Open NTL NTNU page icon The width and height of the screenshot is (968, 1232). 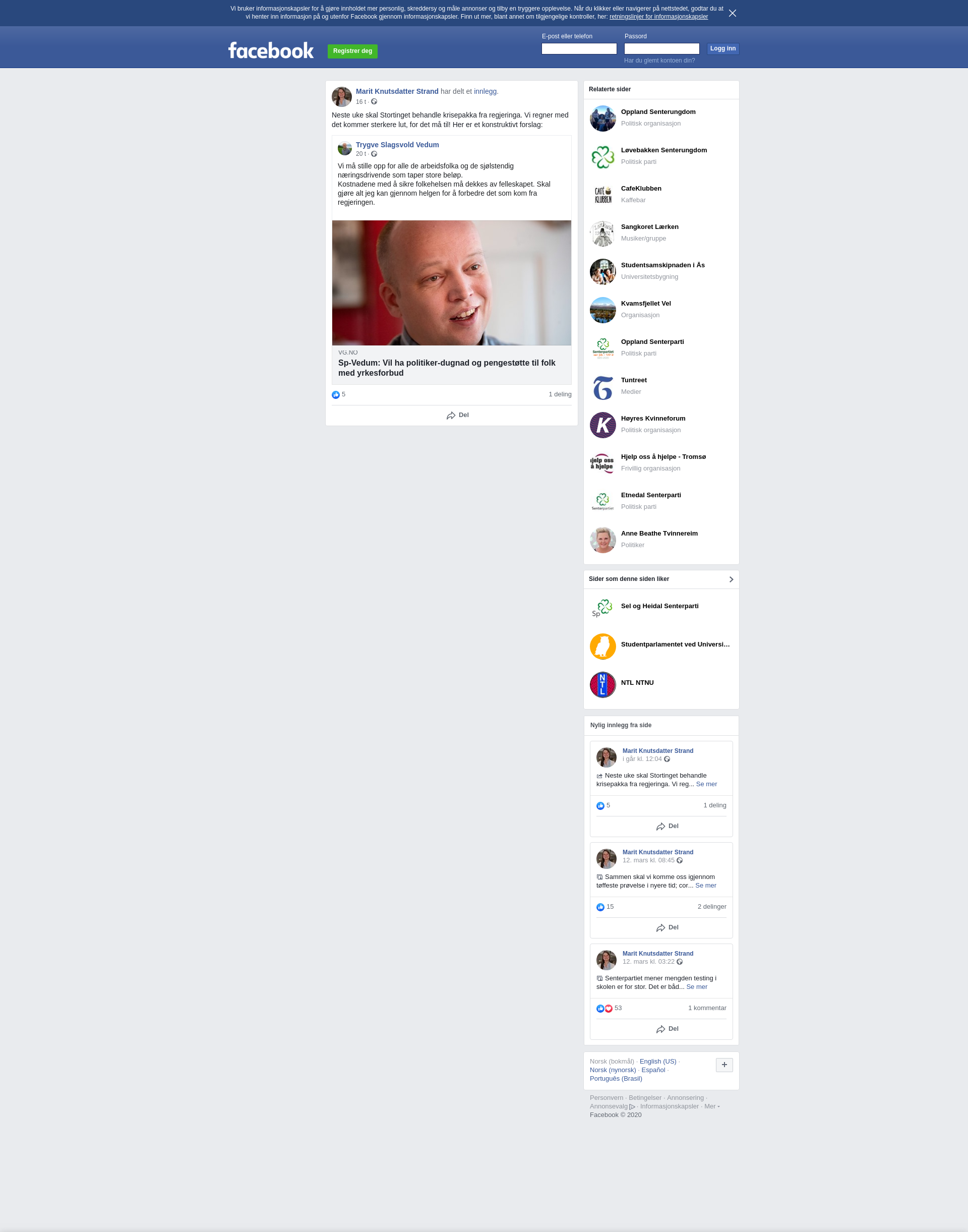pyautogui.click(x=602, y=685)
